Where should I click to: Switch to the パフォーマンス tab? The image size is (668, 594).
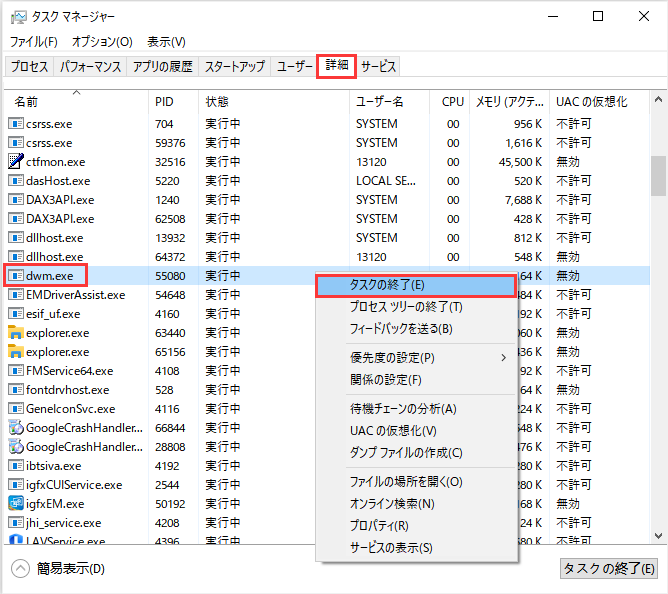[x=90, y=67]
